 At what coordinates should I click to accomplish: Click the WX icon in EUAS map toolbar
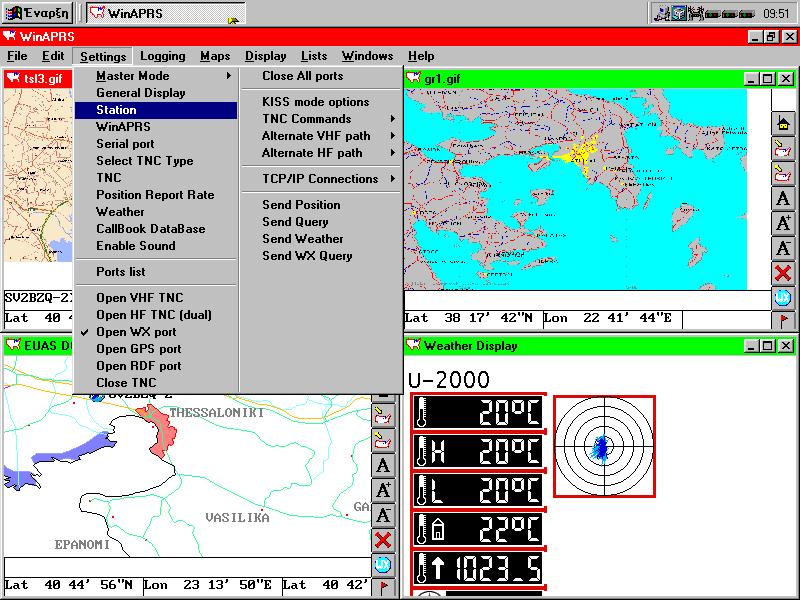pyautogui.click(x=383, y=564)
